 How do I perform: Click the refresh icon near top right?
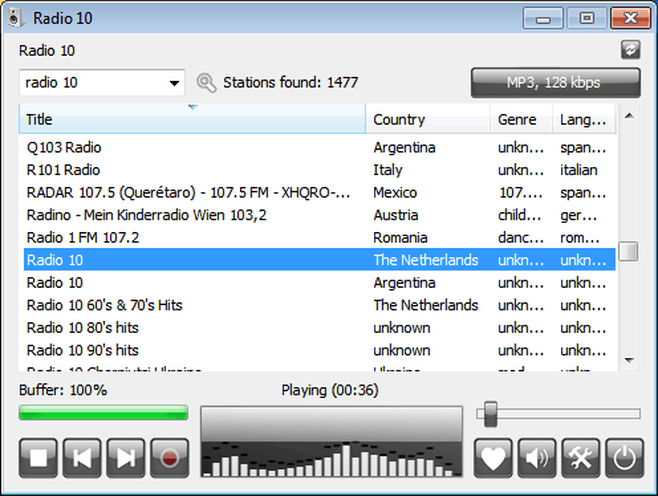630,50
